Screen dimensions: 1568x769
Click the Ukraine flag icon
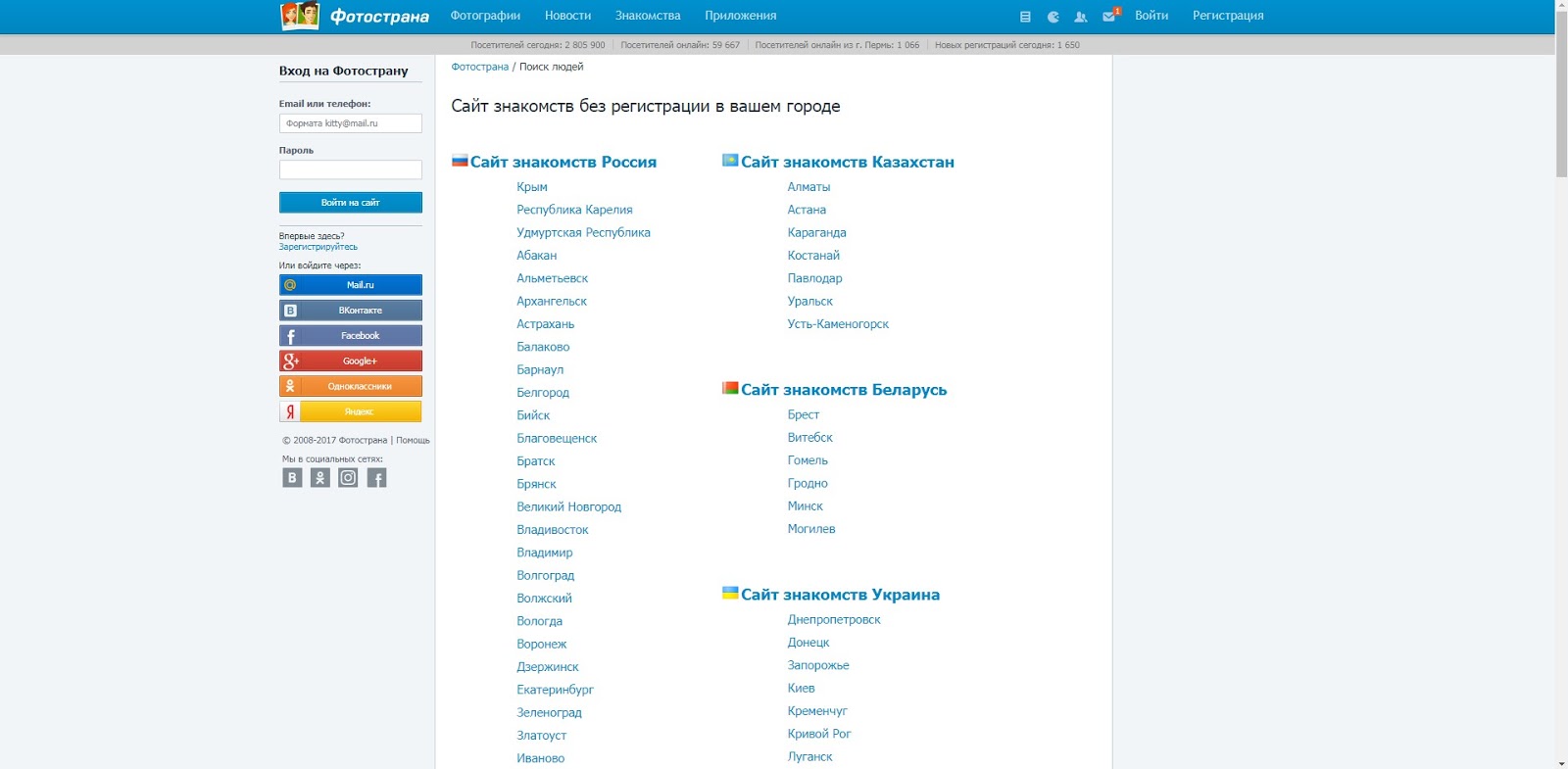tap(729, 593)
